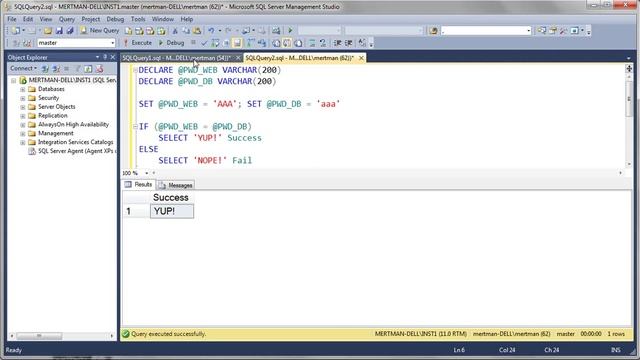The width and height of the screenshot is (640, 360).
Task: Split the editor using the splitter icon
Action: (x=629, y=69)
